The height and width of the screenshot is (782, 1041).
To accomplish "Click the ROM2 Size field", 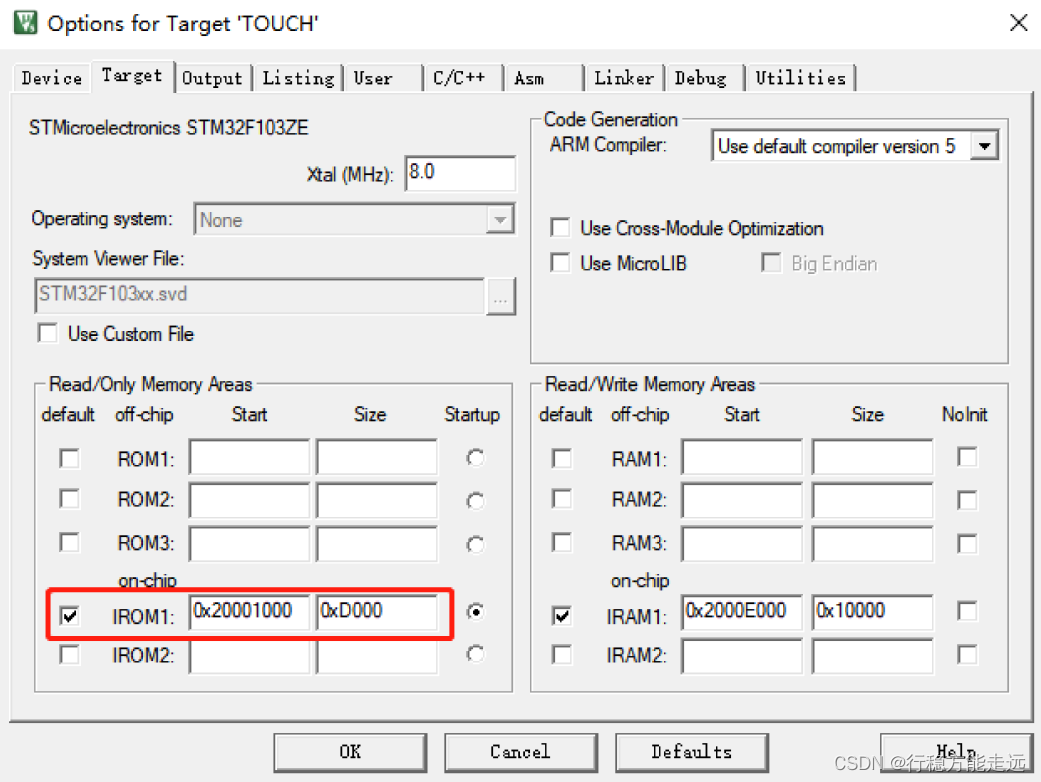I will tap(376, 500).
